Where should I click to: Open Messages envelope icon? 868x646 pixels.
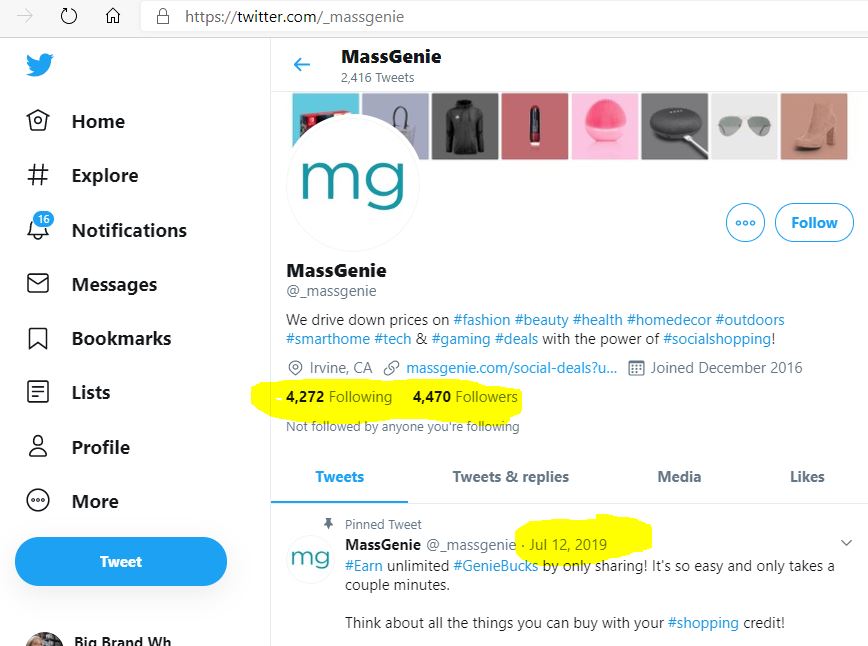pyautogui.click(x=38, y=284)
